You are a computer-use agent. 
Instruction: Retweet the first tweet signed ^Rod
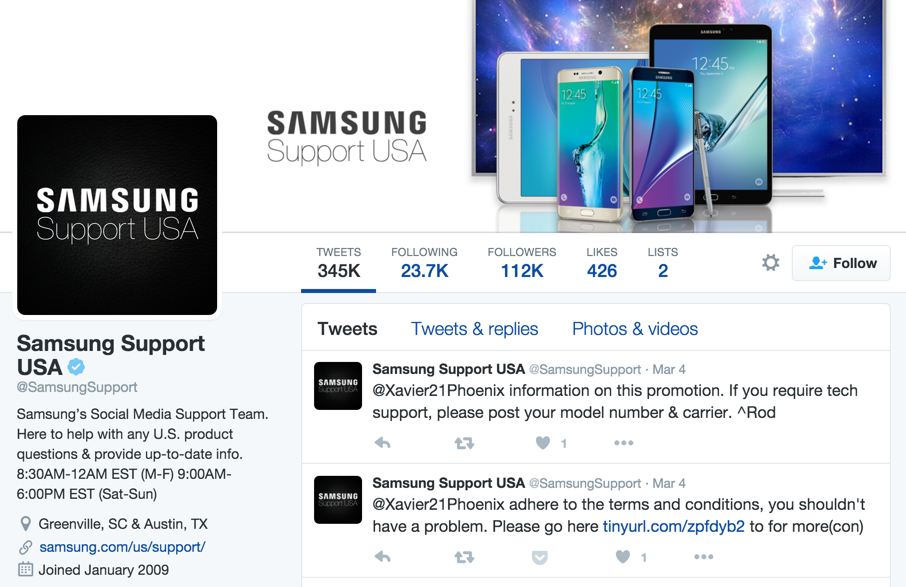464,443
